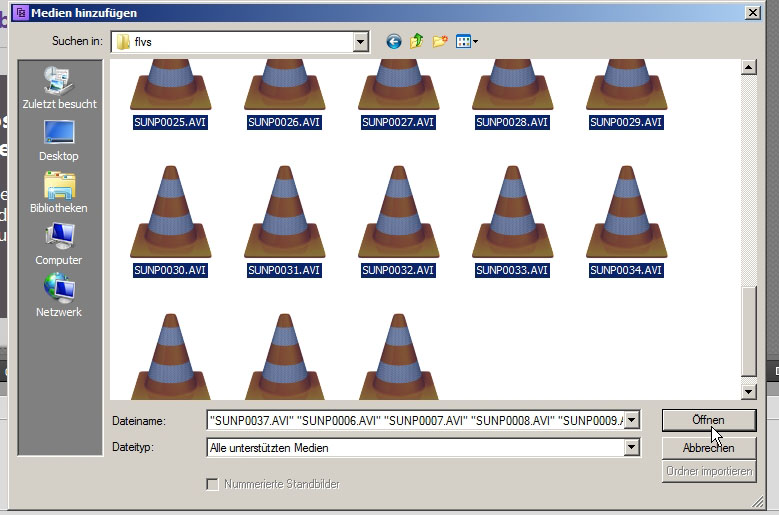Select the SUNP0026.AVI cone icon
This screenshot has width=779, height=515.
pos(285,84)
